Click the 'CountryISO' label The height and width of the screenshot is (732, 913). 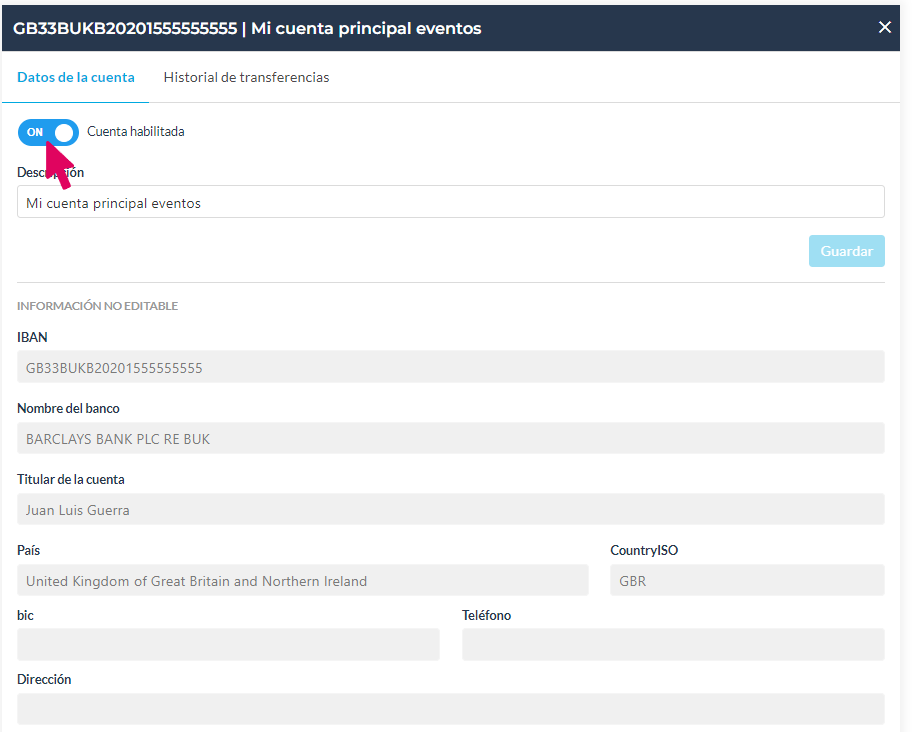(x=644, y=550)
